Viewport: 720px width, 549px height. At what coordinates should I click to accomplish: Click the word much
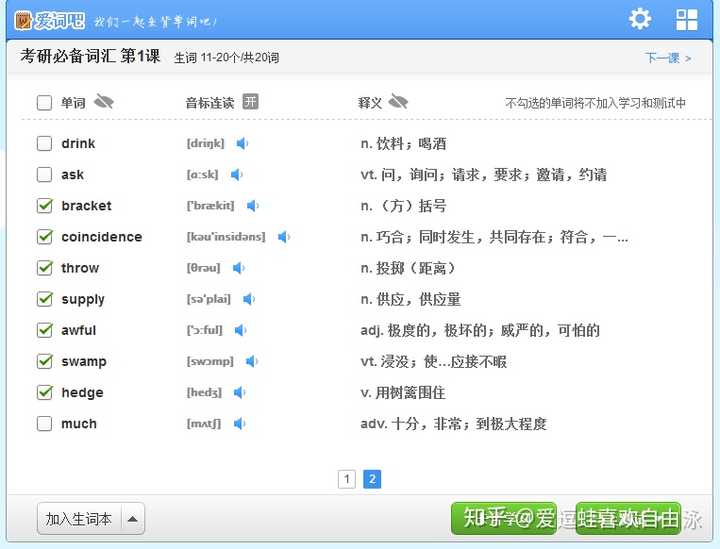tap(79, 424)
